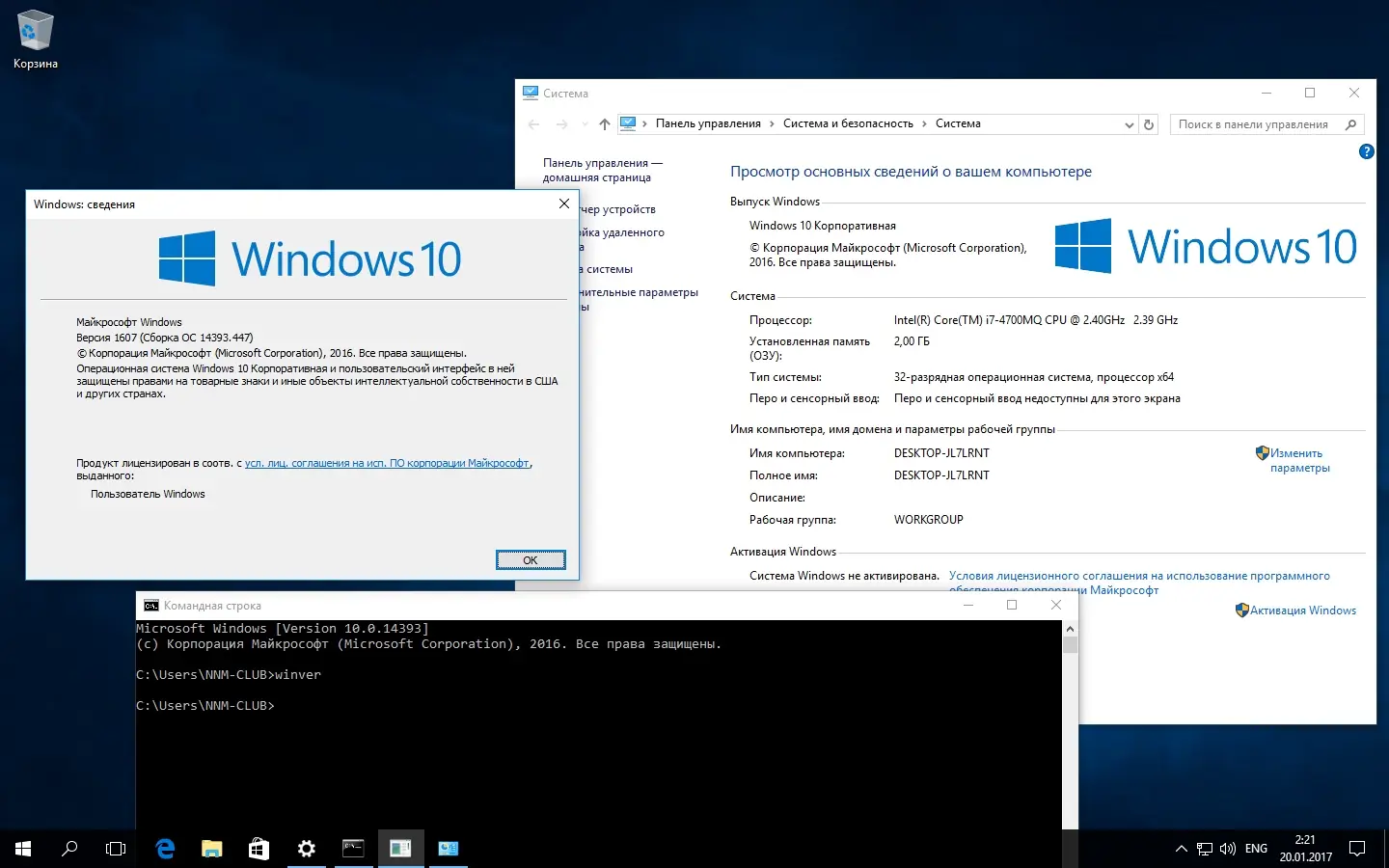Click Активация Windows link
This screenshot has height=868, width=1389.
tap(1303, 610)
